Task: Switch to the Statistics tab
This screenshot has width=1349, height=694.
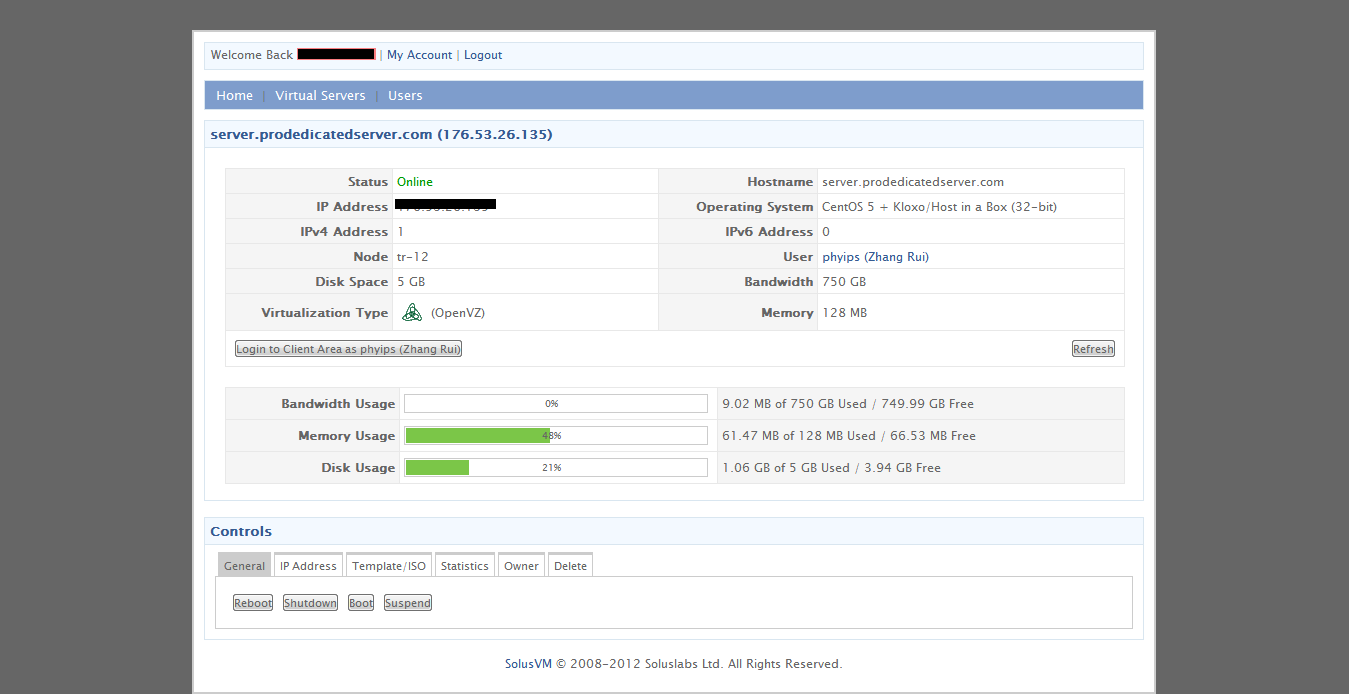Action: [465, 565]
